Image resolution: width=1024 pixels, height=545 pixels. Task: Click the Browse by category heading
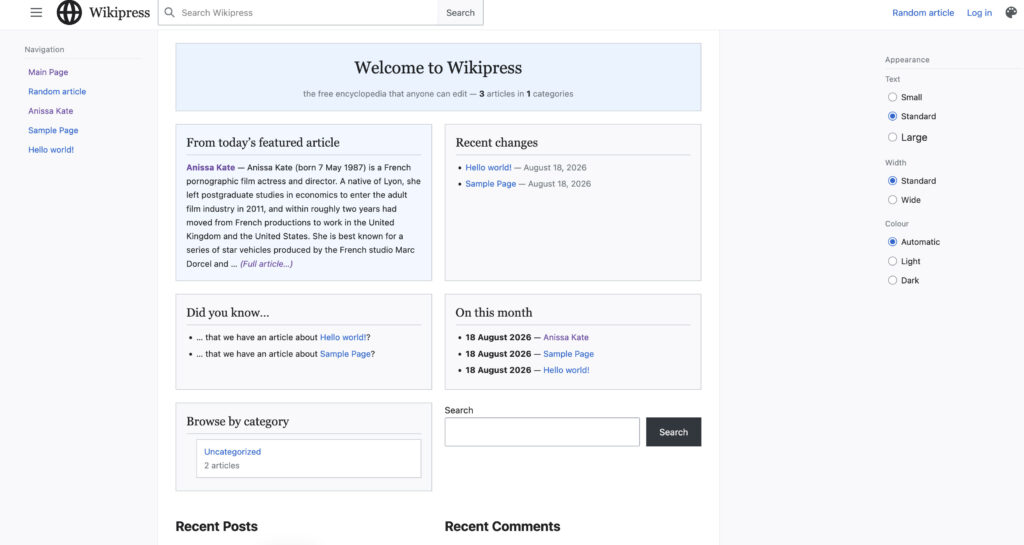[238, 422]
